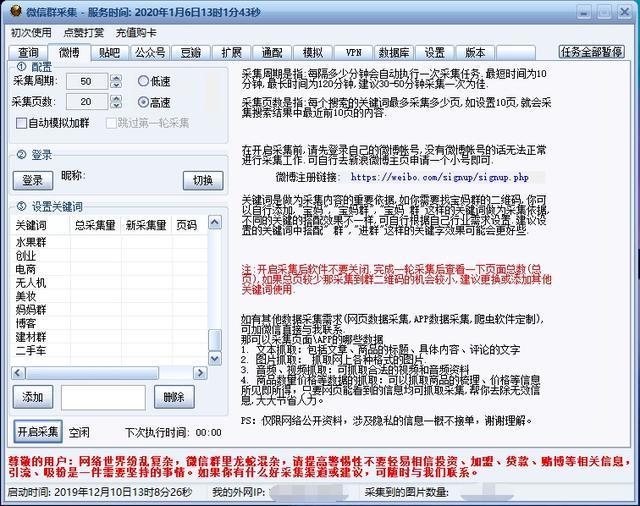Switch to the 豆瓣 tab
This screenshot has height=506, width=640.
[191, 53]
